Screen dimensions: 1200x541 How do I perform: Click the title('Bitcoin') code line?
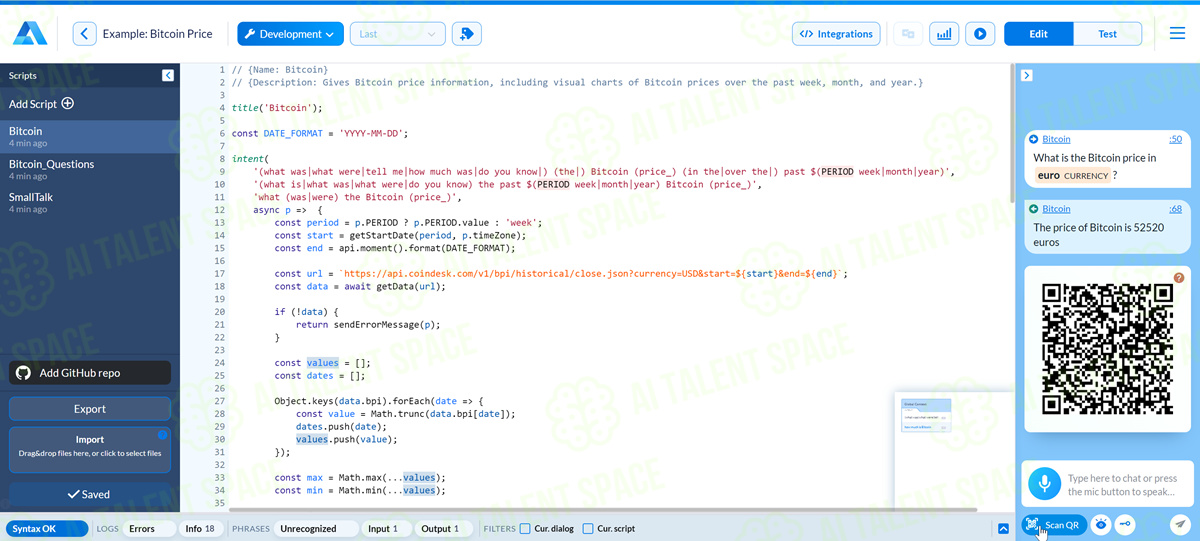pos(277,108)
